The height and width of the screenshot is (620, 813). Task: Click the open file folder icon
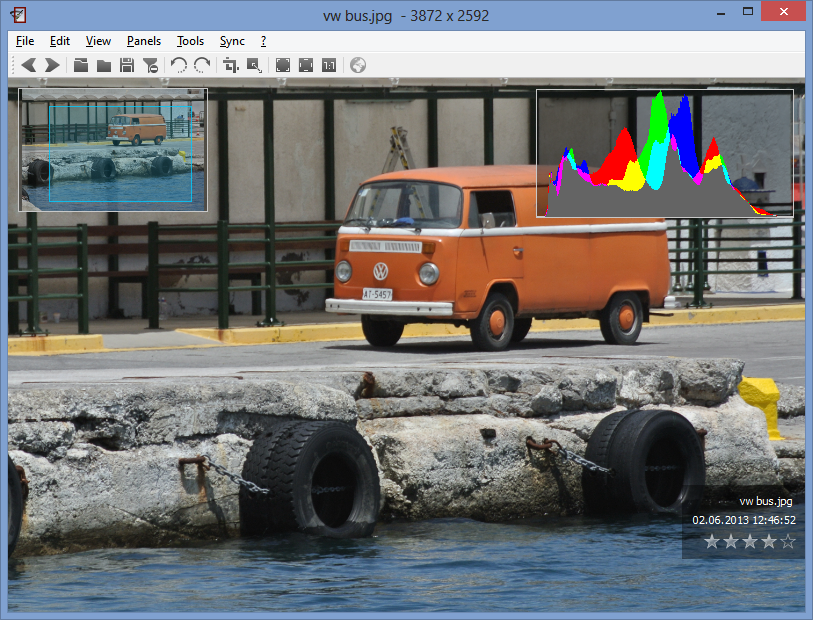click(81, 66)
